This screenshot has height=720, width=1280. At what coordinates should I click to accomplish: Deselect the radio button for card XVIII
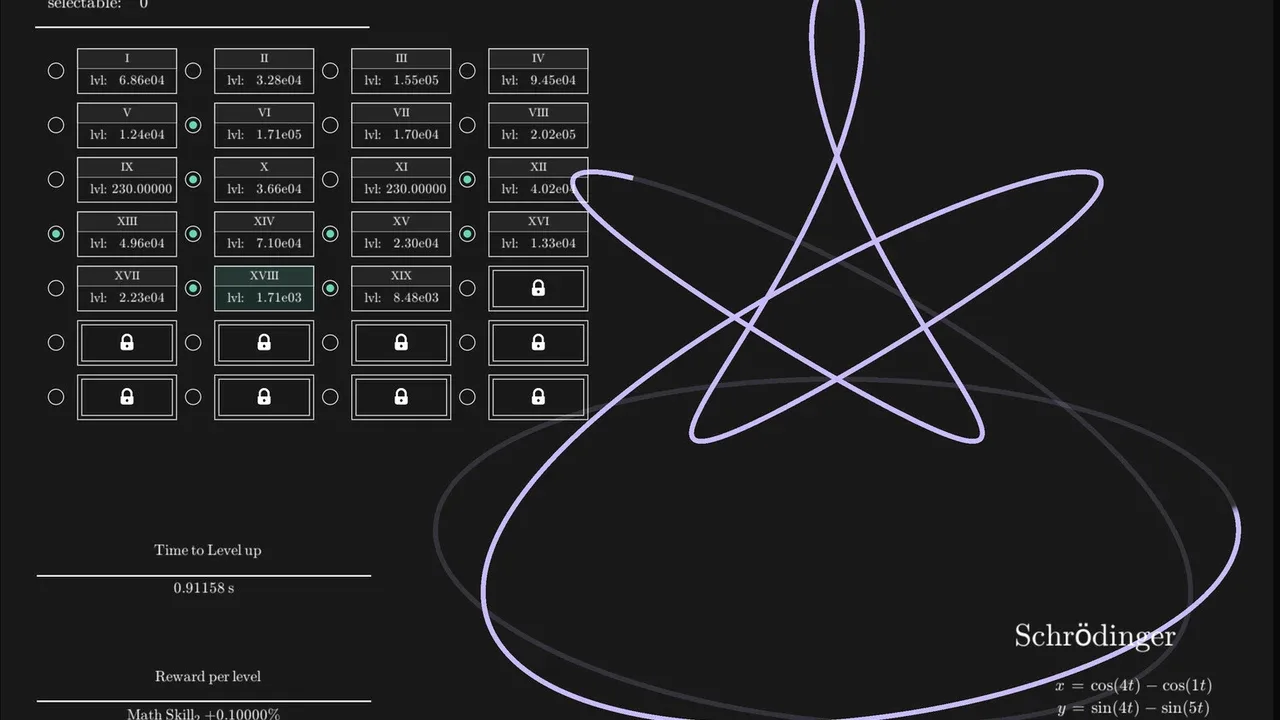click(x=193, y=288)
